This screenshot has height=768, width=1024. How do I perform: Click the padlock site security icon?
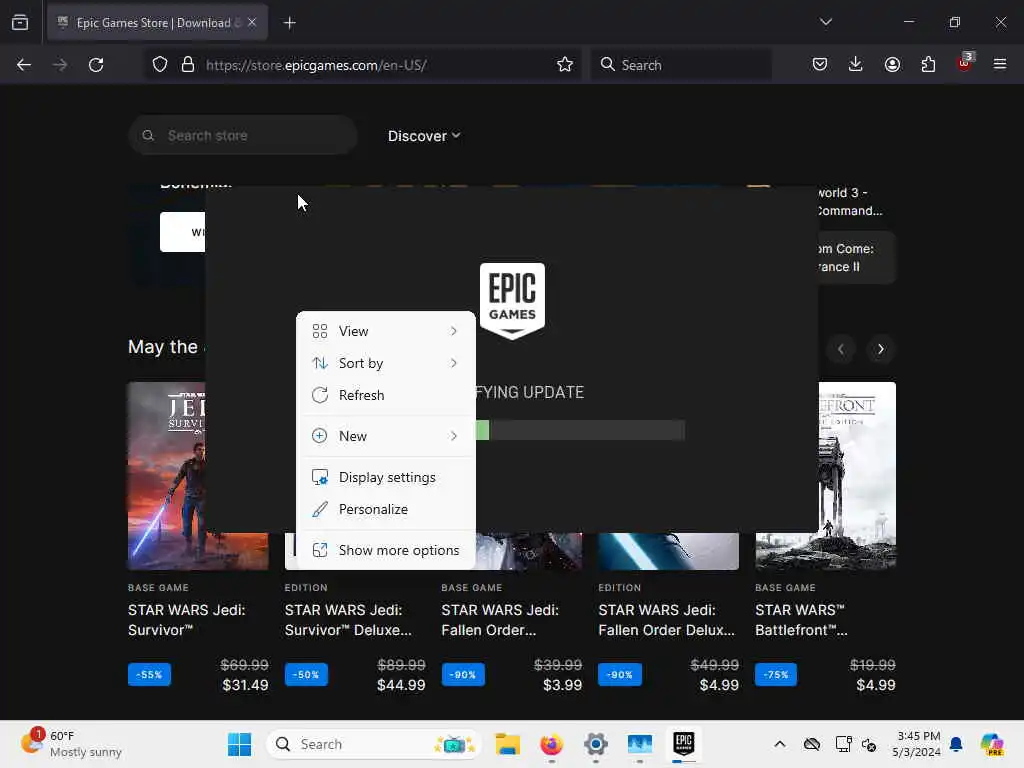[188, 65]
